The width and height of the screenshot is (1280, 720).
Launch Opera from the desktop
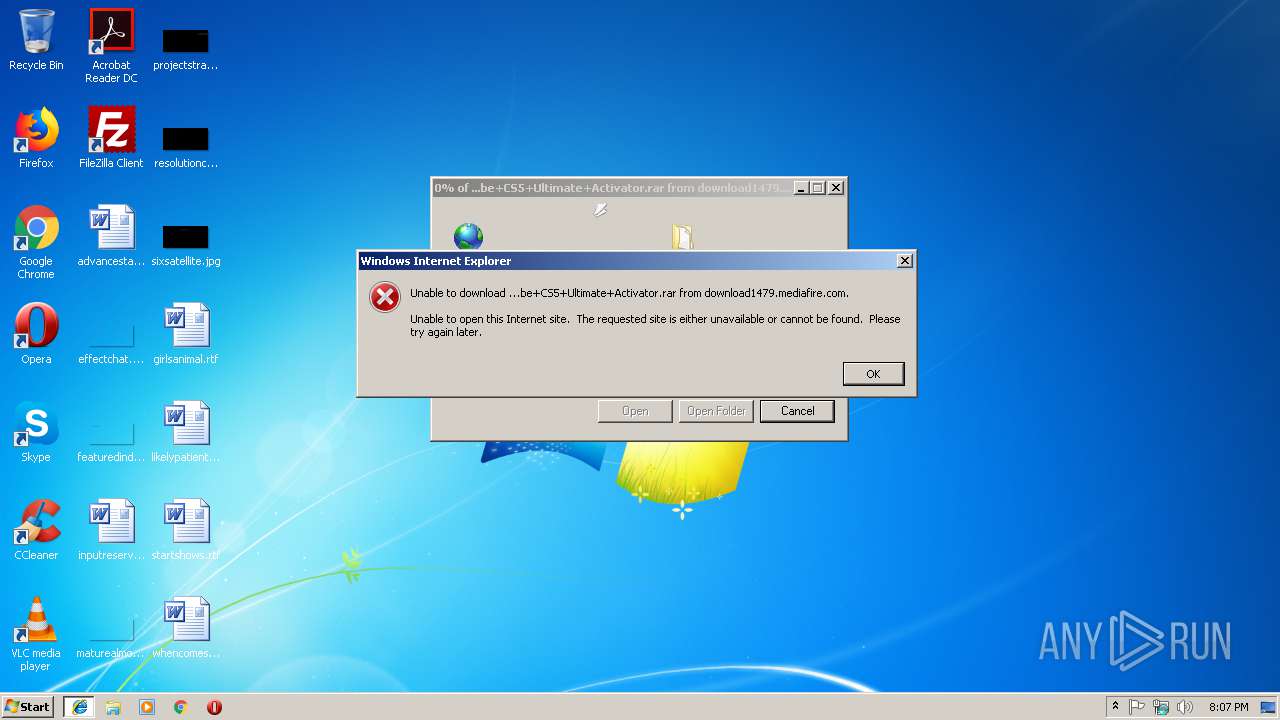click(36, 334)
